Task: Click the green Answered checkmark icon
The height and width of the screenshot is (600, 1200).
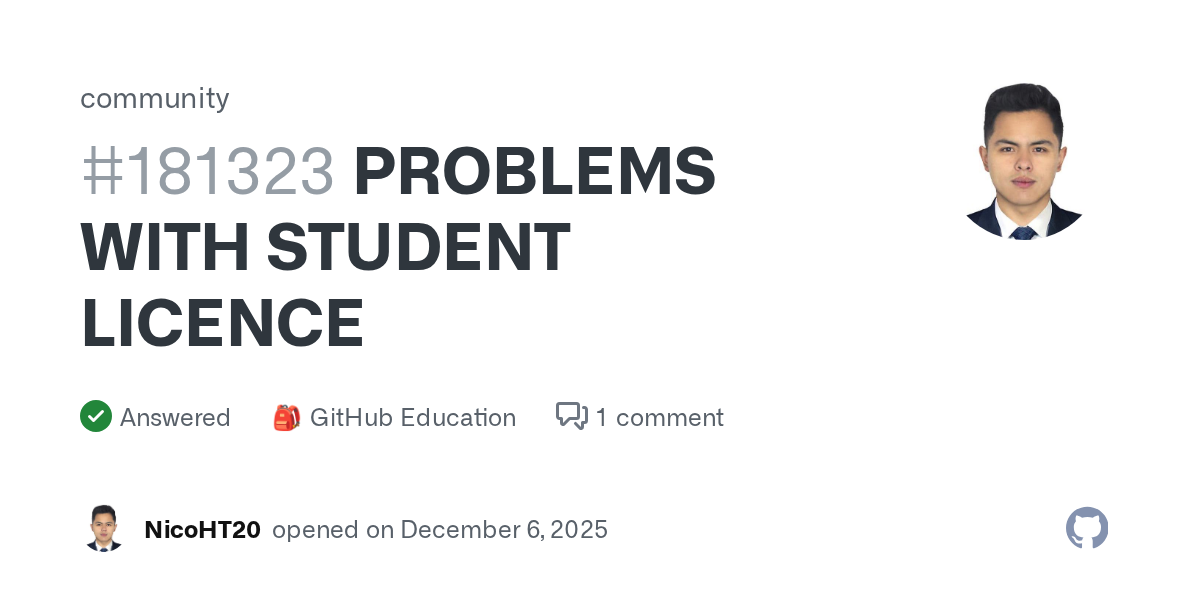Action: coord(96,416)
